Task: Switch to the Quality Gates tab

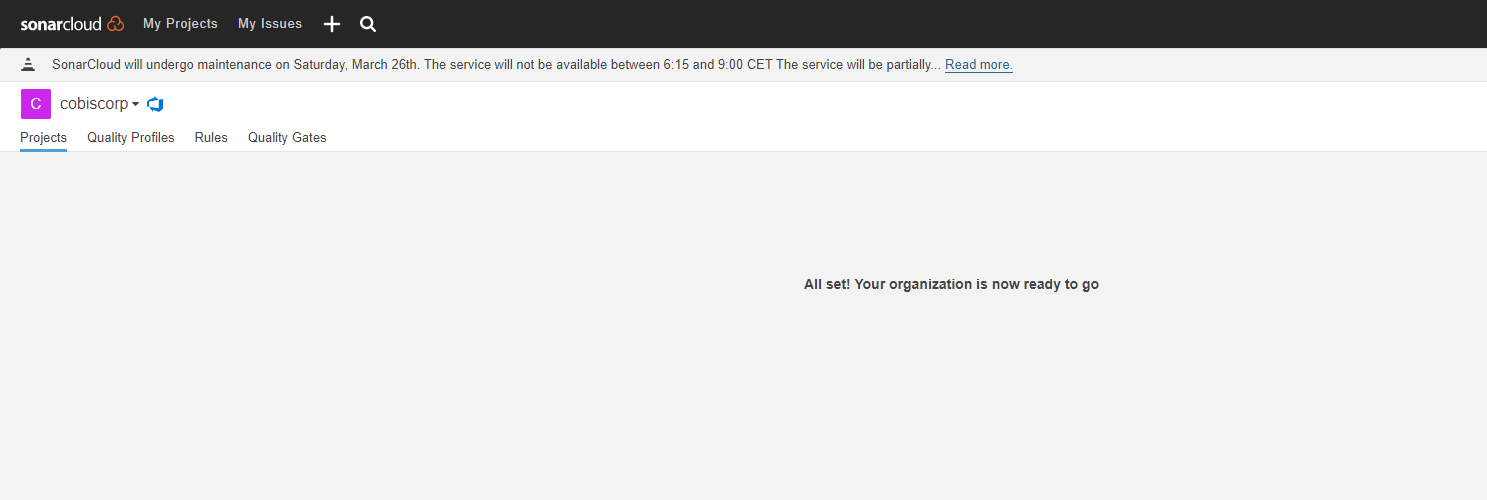Action: 287,138
